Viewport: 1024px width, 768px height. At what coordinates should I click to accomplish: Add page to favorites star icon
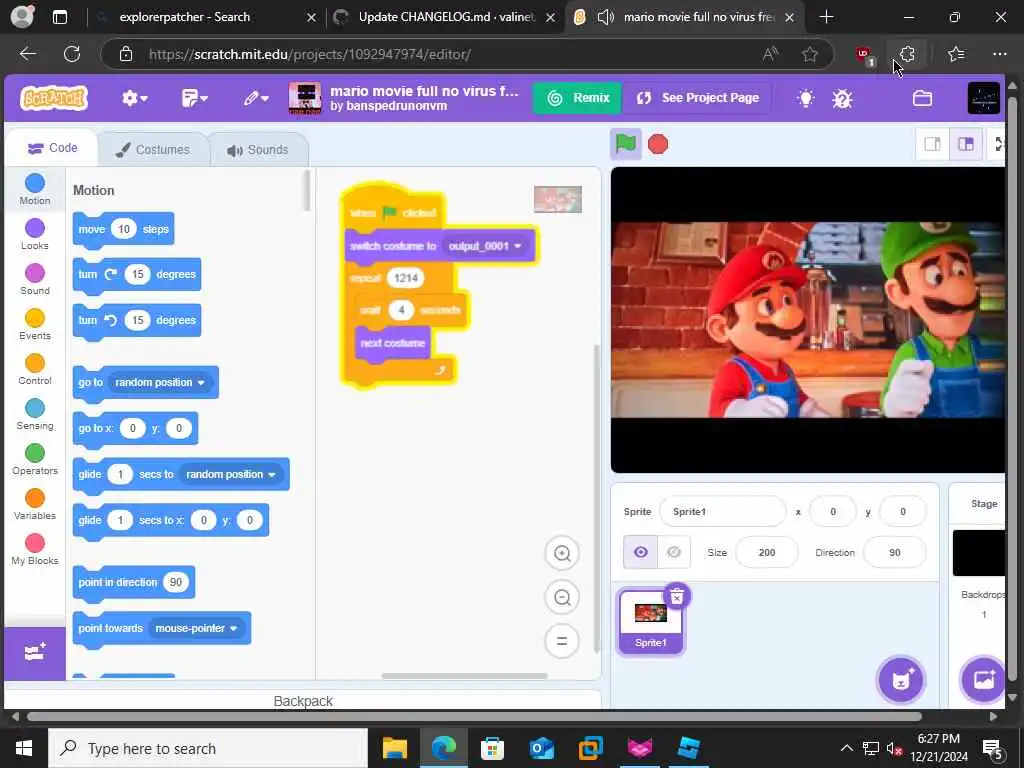(x=810, y=54)
